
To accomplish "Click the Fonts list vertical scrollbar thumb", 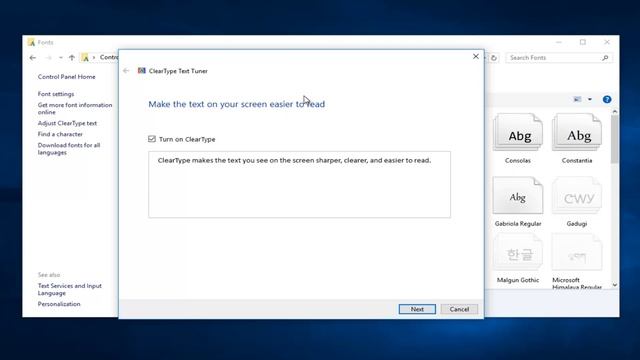I will click(615, 139).
